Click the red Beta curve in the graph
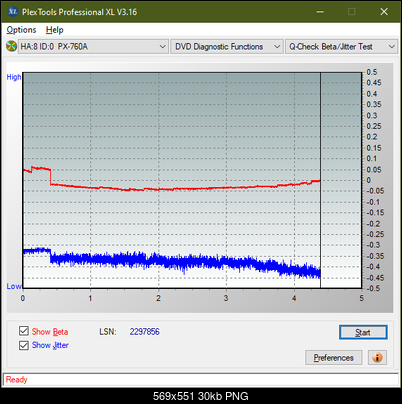Image resolution: width=402 pixels, height=404 pixels. pos(173,189)
